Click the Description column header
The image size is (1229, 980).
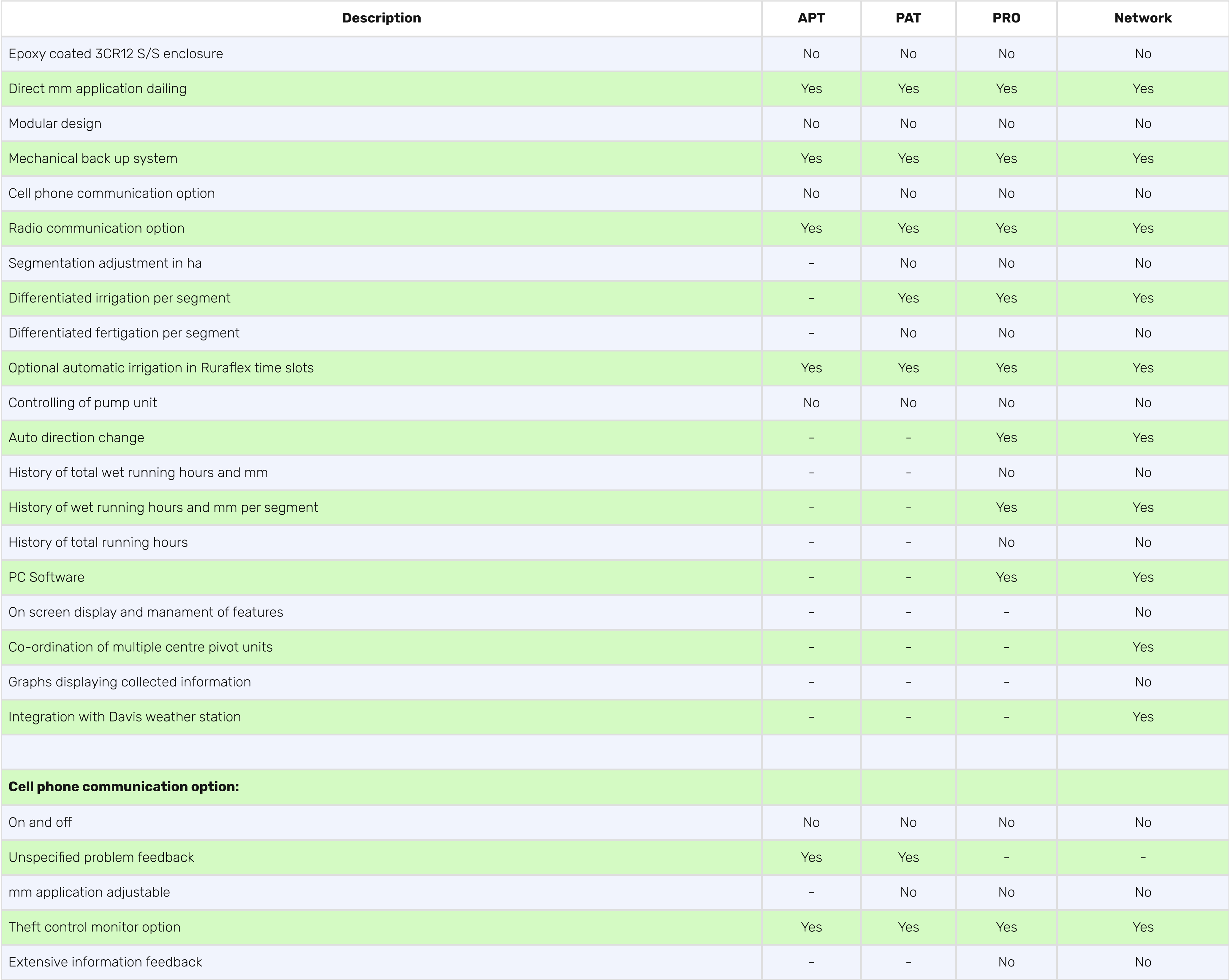[381, 18]
